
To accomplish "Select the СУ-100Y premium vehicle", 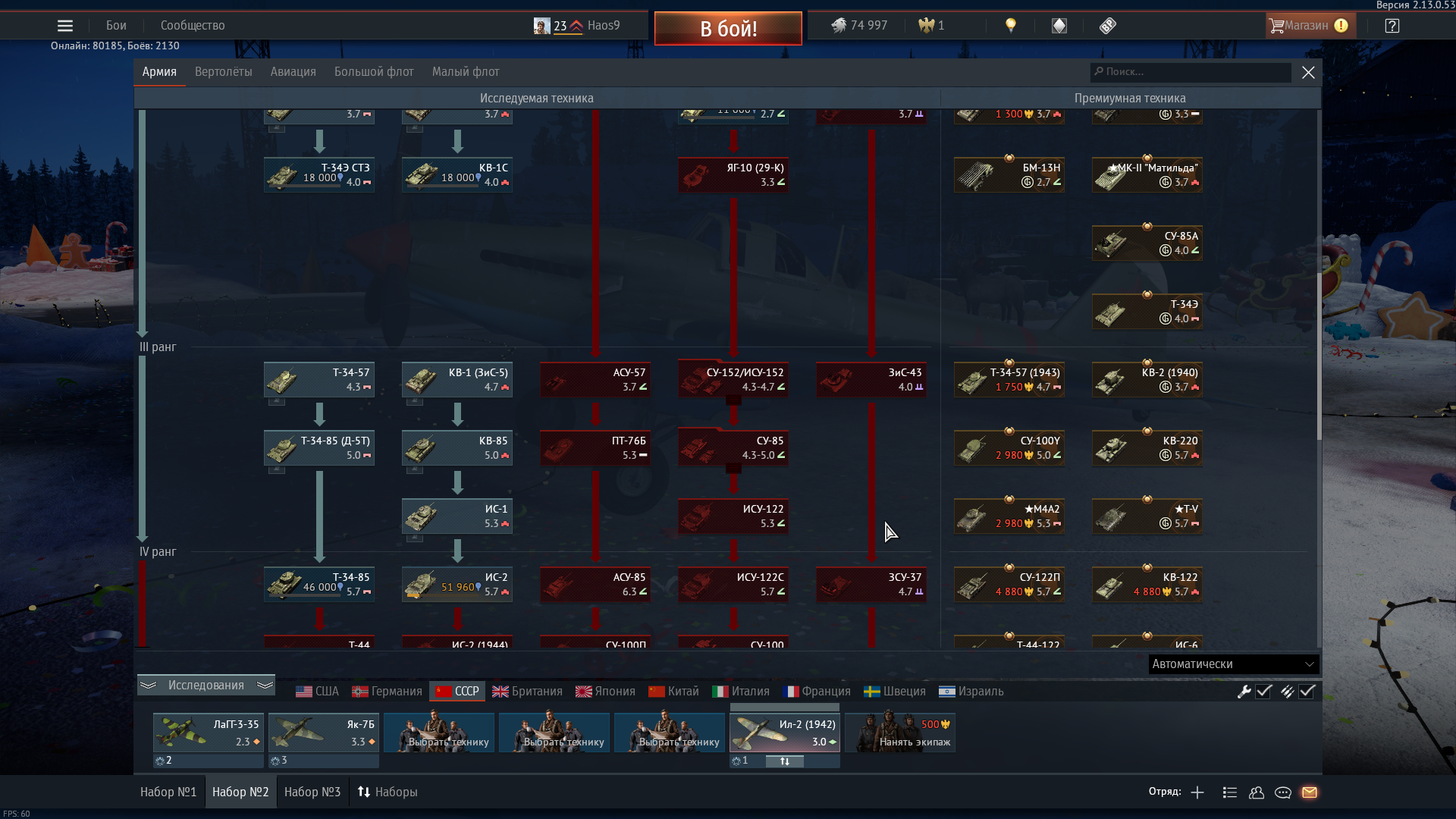I will [x=1009, y=448].
